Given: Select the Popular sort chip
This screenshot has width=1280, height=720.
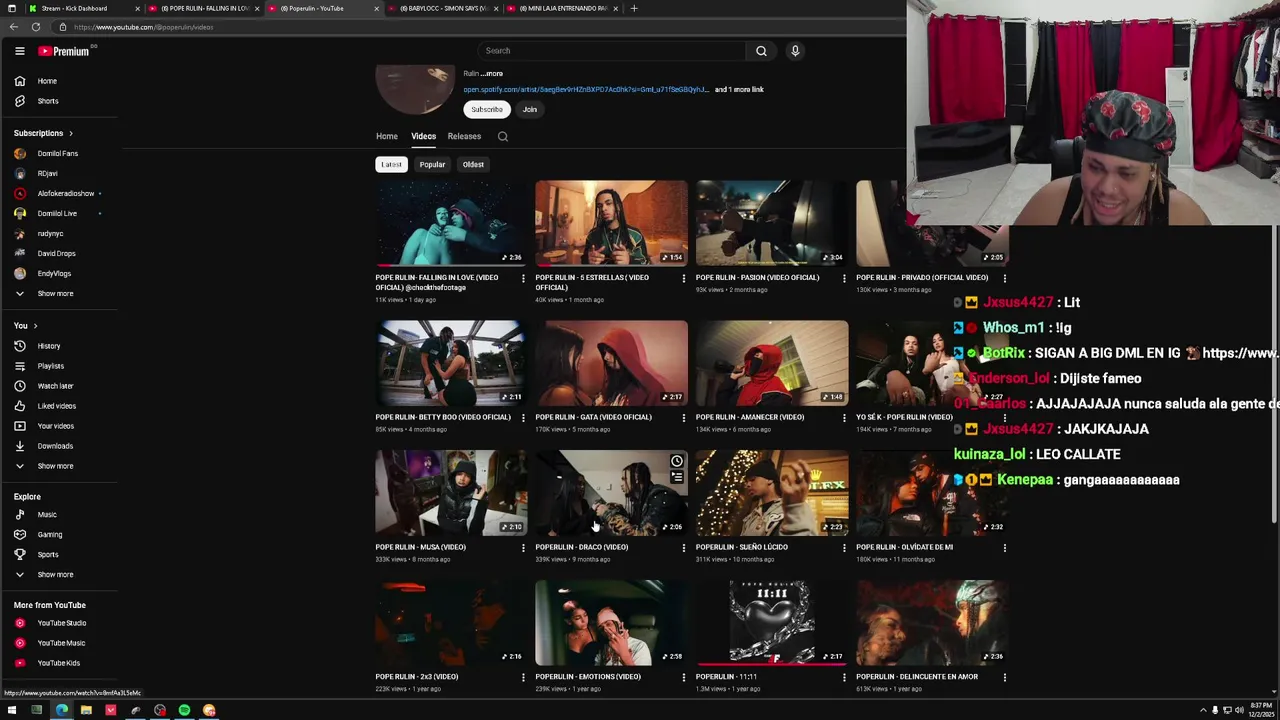Looking at the screenshot, I should coord(432,165).
